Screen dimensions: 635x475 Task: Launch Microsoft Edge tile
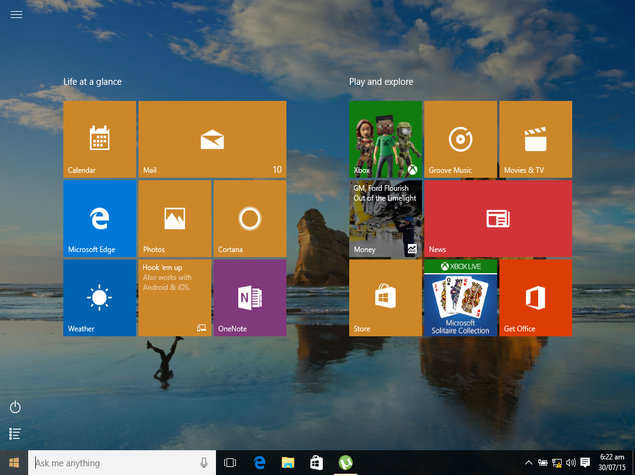point(100,219)
